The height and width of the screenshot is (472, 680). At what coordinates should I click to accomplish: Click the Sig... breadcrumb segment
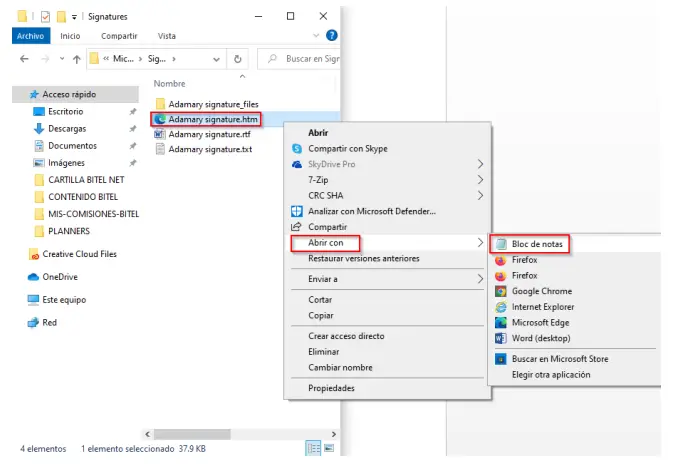157,59
